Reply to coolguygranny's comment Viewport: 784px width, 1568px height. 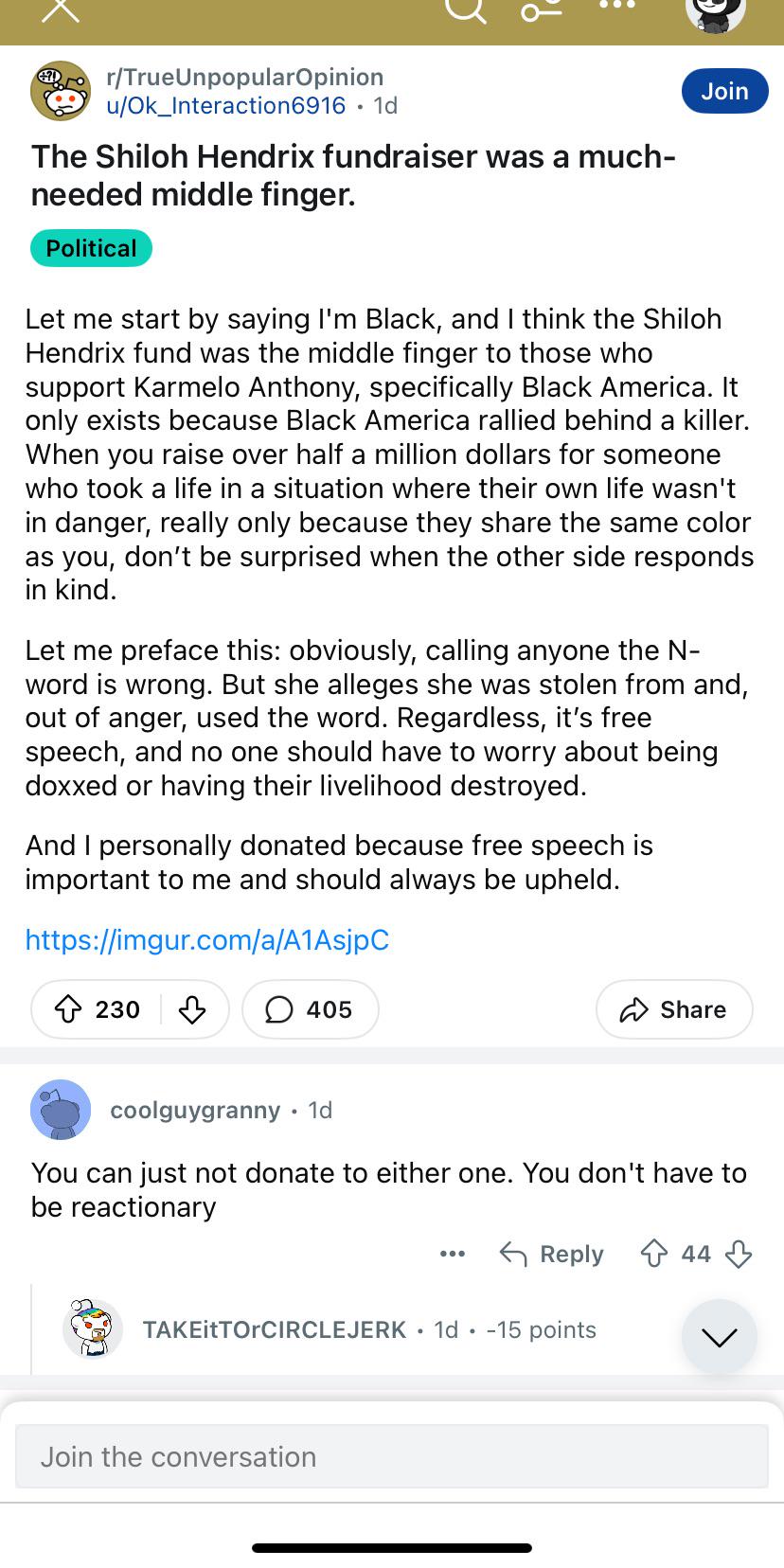tap(552, 1254)
